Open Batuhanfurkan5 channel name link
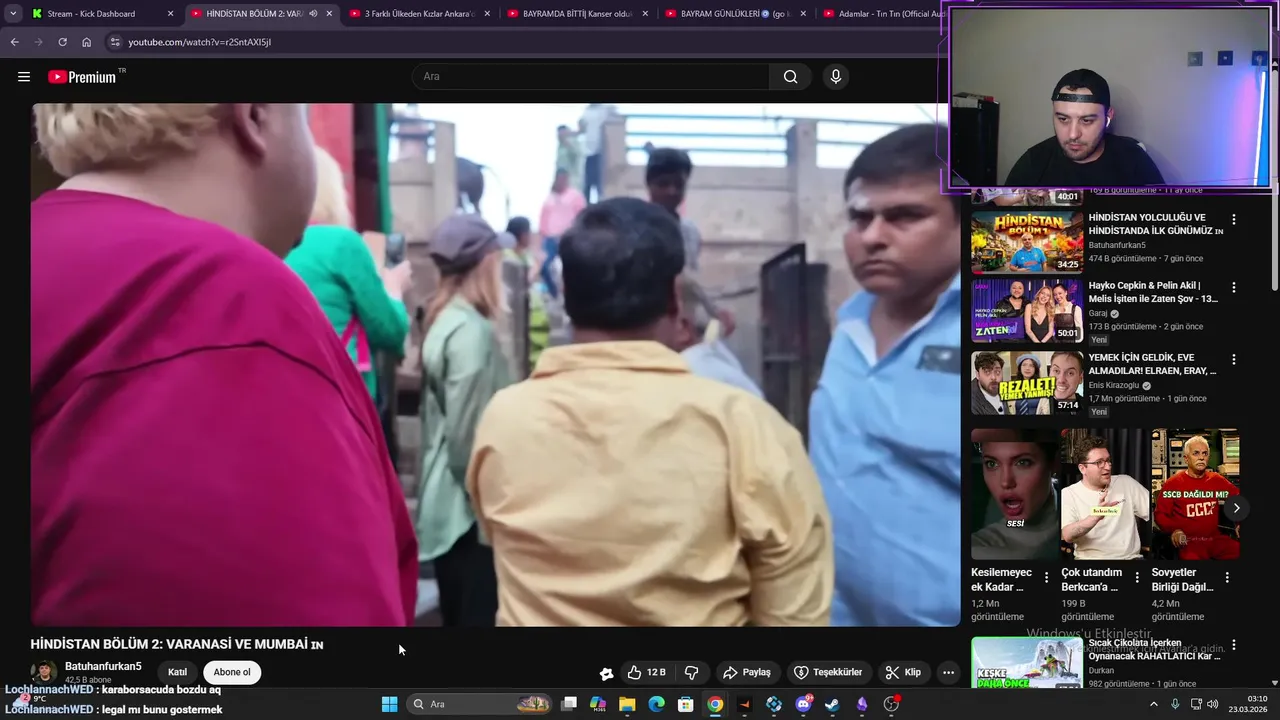This screenshot has height=720, width=1280. (x=103, y=666)
